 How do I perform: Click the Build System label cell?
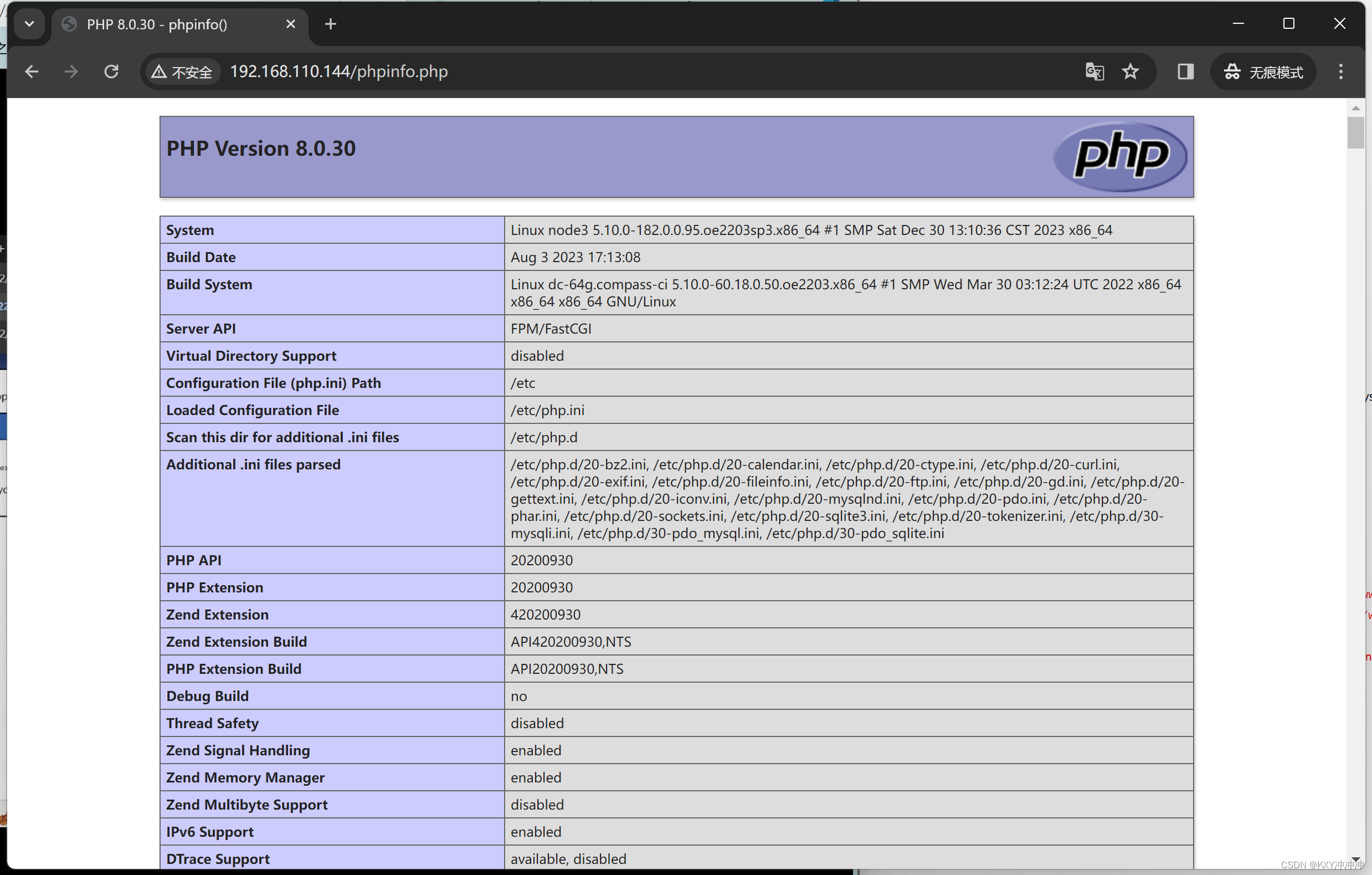(x=332, y=293)
